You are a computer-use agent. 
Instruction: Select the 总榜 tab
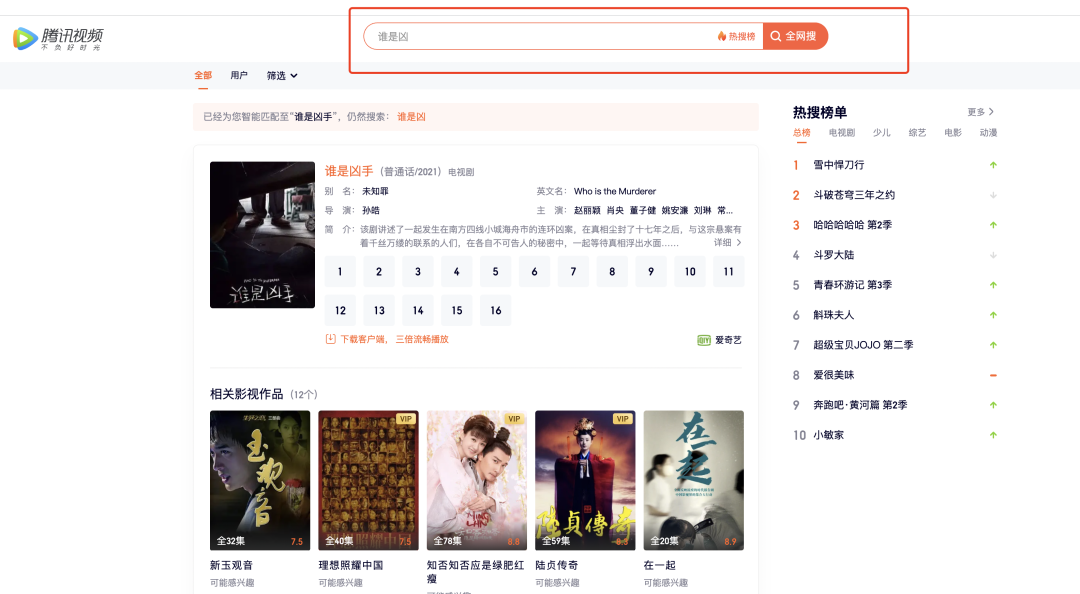801,131
